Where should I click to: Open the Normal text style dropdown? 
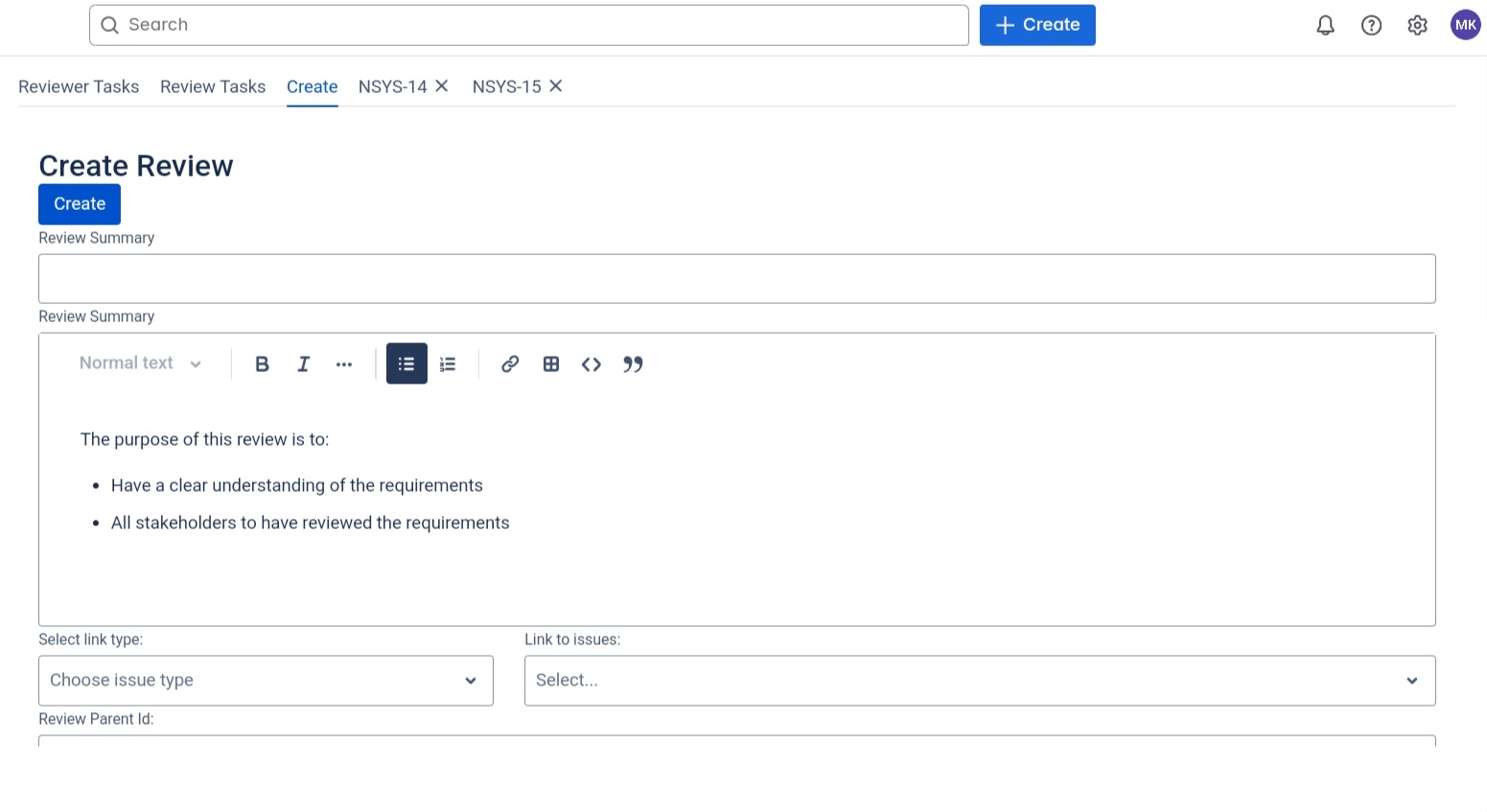tap(140, 363)
